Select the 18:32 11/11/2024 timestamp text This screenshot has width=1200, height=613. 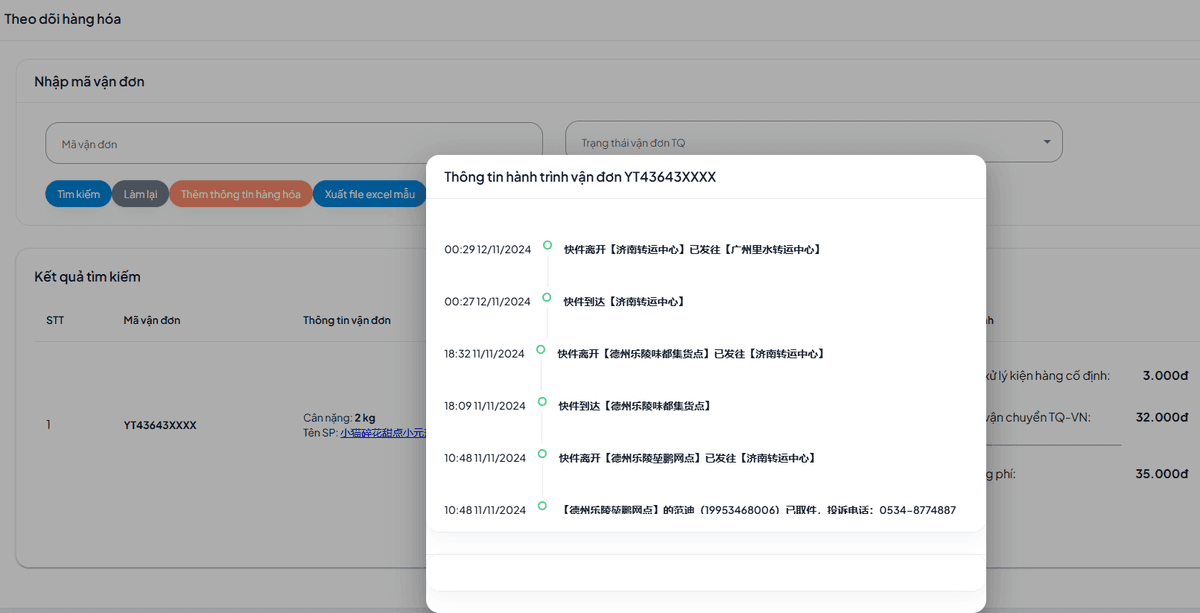pyautogui.click(x=485, y=354)
